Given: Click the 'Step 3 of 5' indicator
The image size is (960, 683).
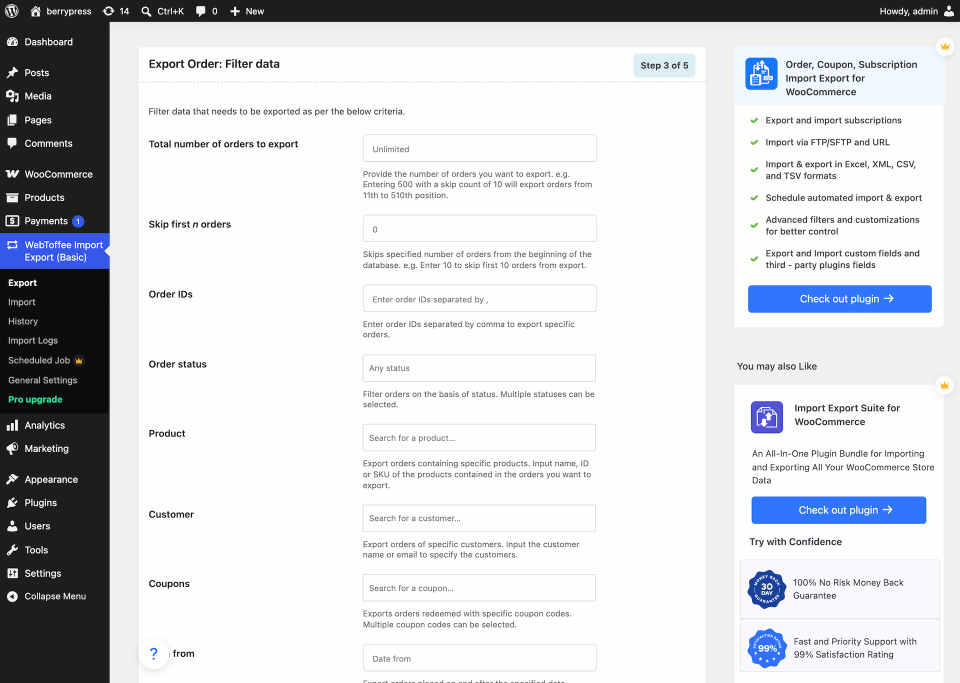Looking at the screenshot, I should pos(664,65).
